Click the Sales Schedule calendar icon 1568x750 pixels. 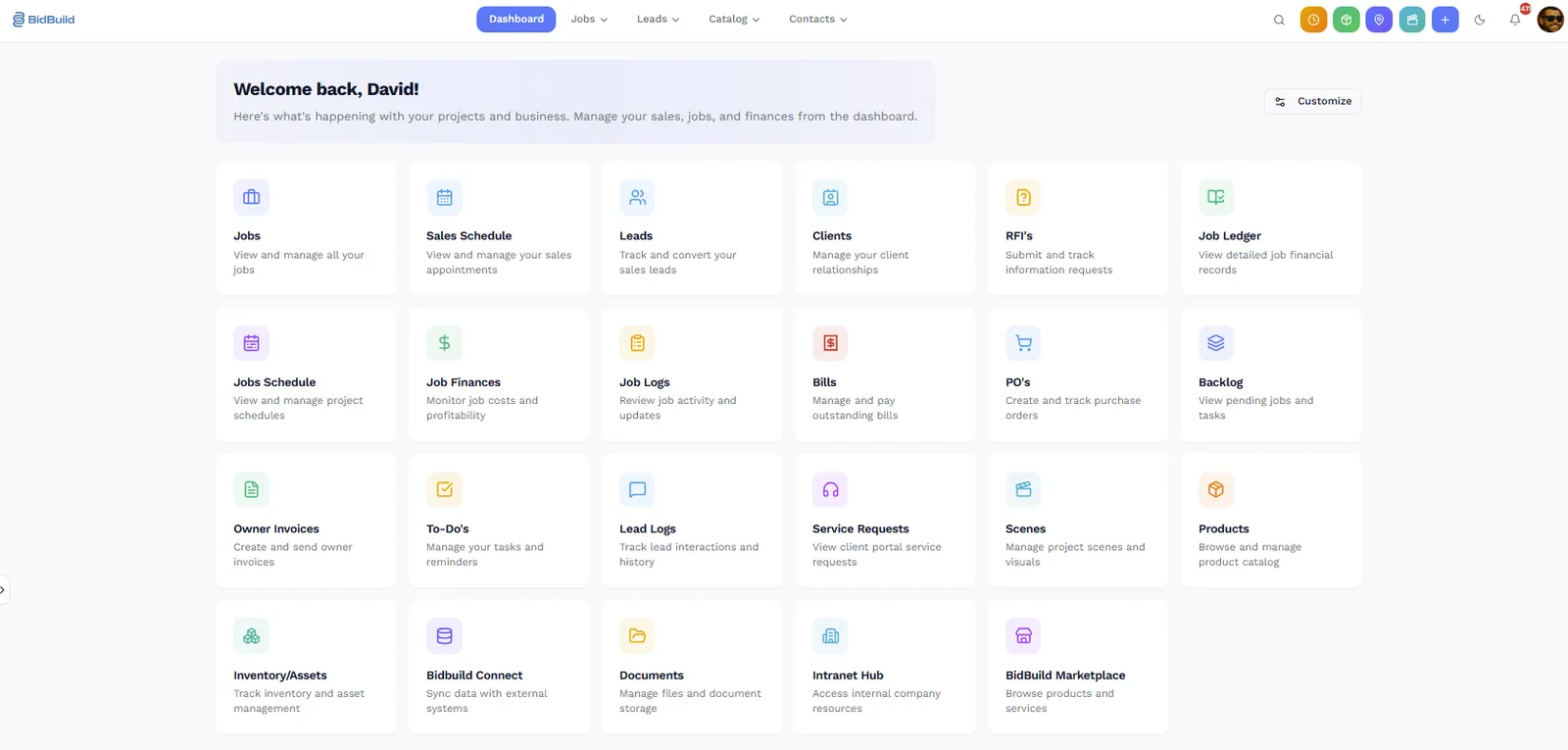(x=444, y=197)
